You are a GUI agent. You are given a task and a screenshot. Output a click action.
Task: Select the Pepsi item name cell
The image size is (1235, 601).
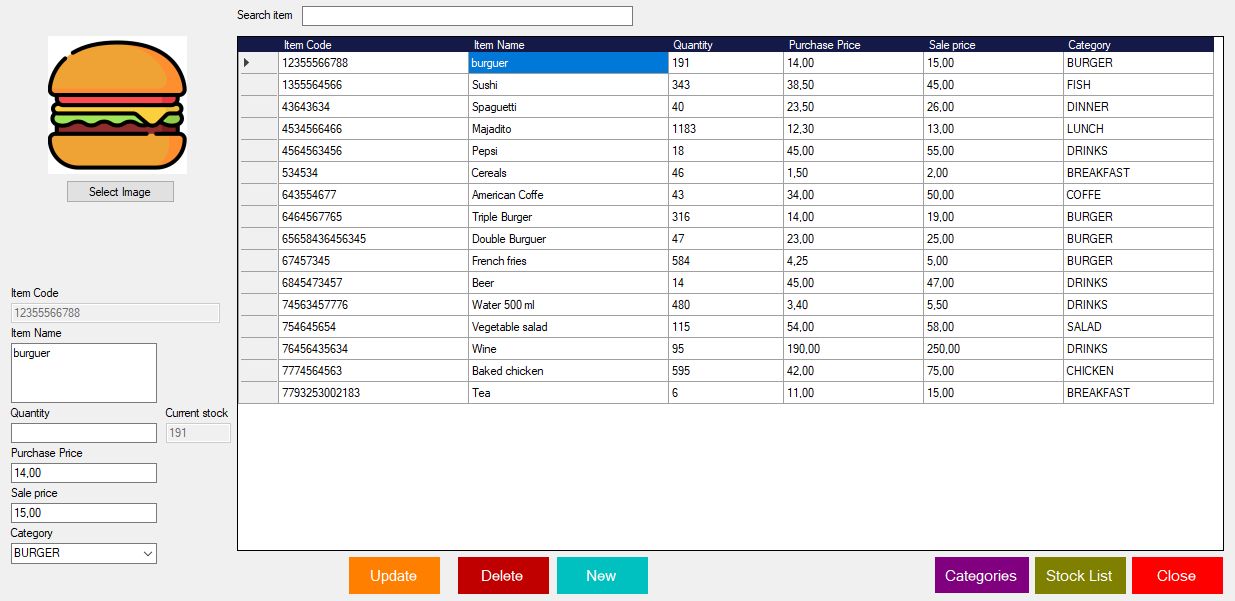click(569, 151)
